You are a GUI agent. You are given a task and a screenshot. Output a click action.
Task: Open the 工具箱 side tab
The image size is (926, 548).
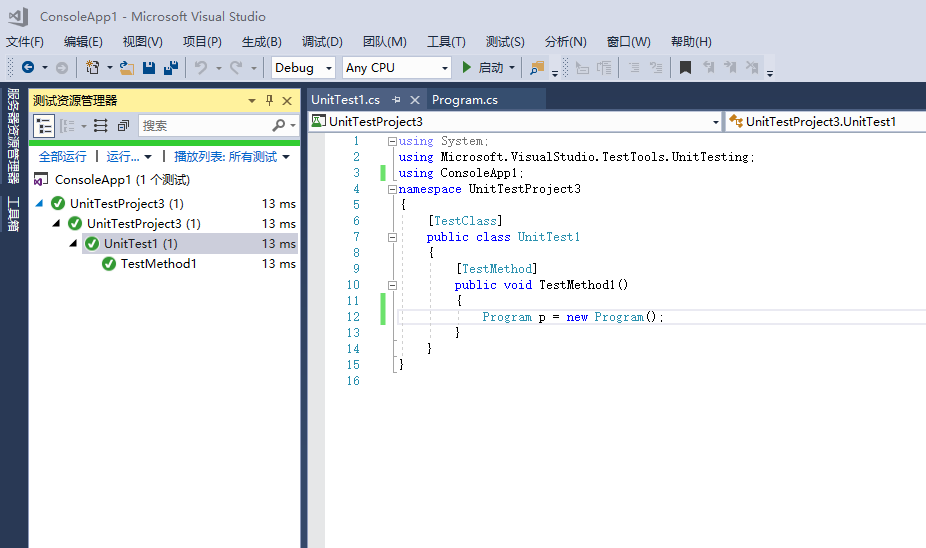coord(13,214)
